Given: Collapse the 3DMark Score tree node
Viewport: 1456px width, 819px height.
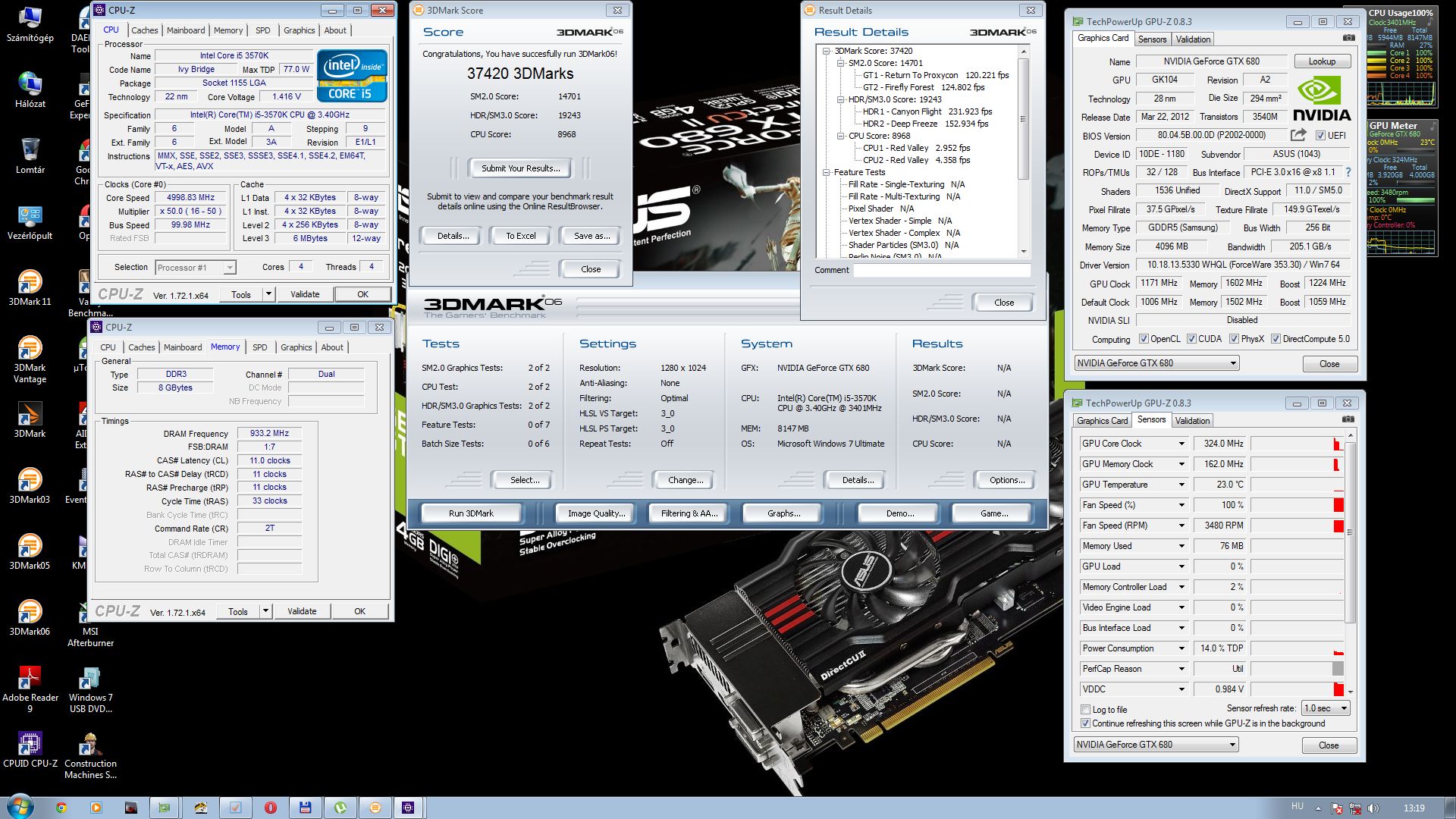Looking at the screenshot, I should (827, 51).
